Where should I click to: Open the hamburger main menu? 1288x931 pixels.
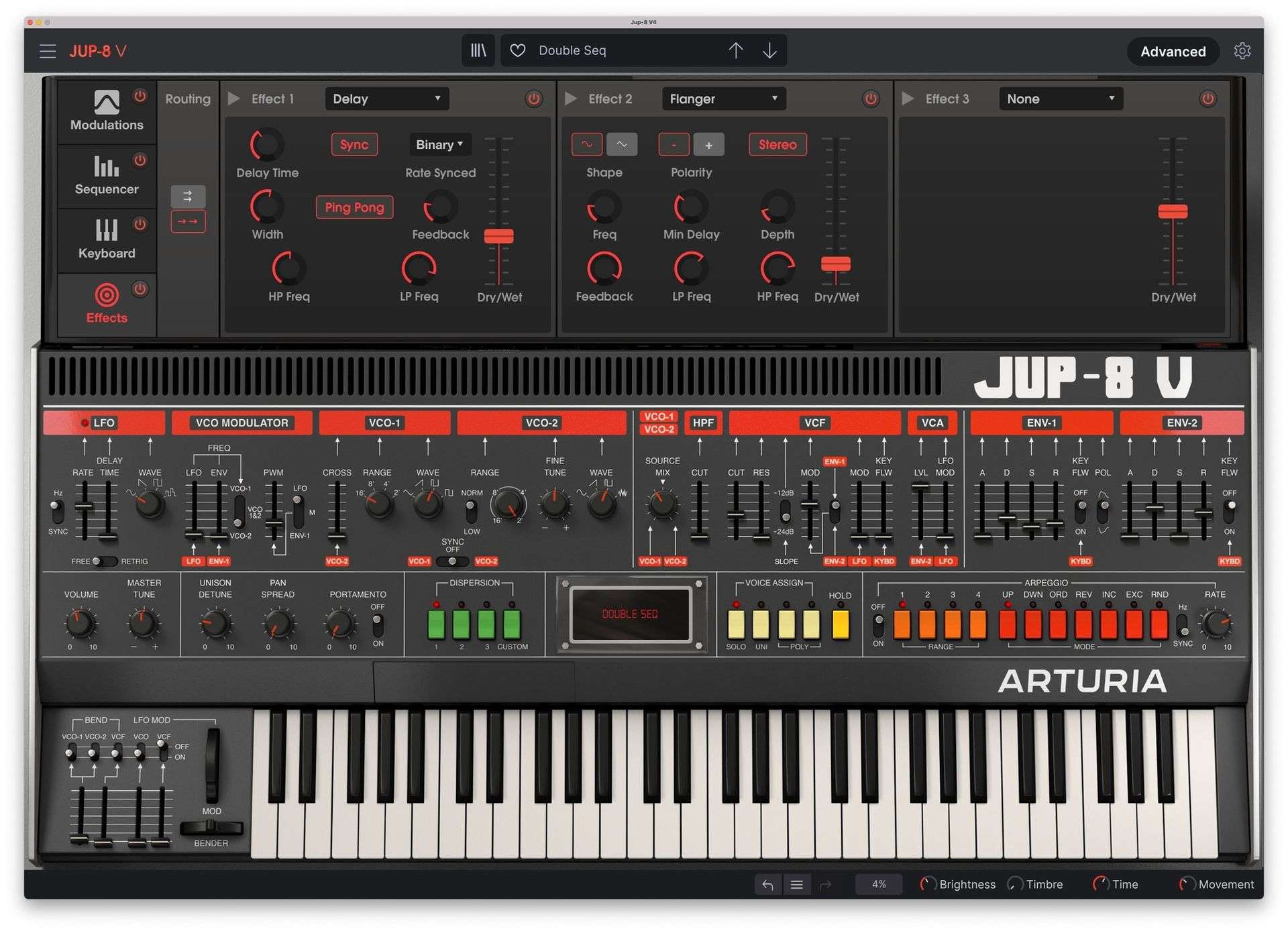pos(47,51)
